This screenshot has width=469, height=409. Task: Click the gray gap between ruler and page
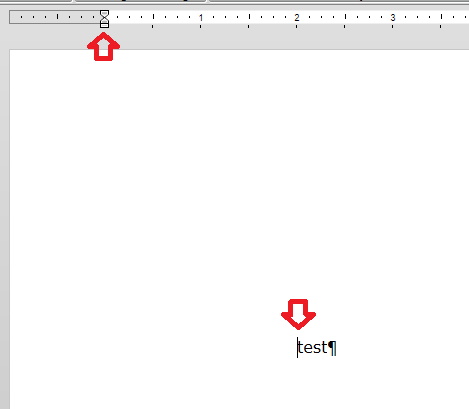267,39
